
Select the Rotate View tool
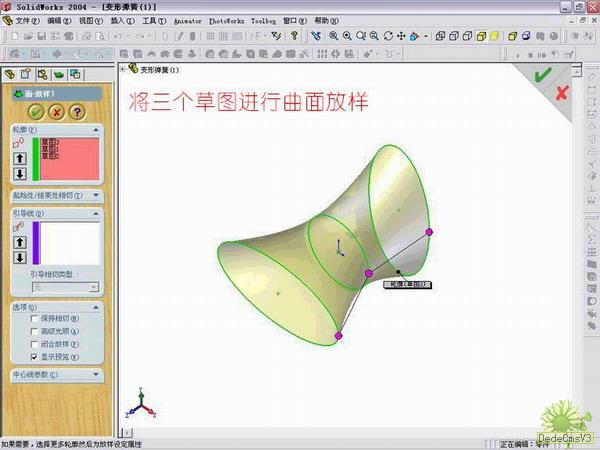point(387,36)
